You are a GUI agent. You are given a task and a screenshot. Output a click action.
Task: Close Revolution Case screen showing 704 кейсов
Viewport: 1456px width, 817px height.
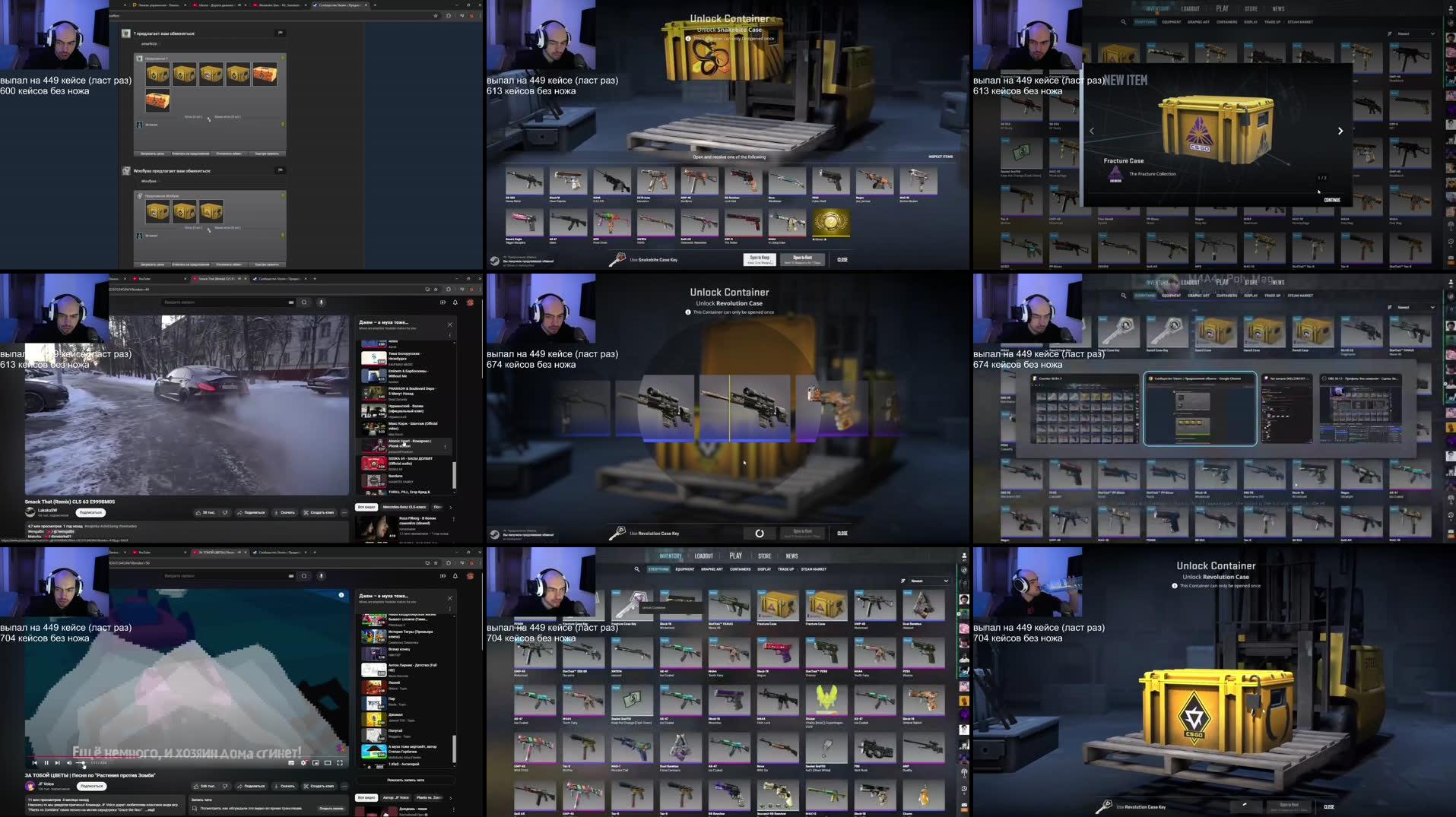(1329, 807)
